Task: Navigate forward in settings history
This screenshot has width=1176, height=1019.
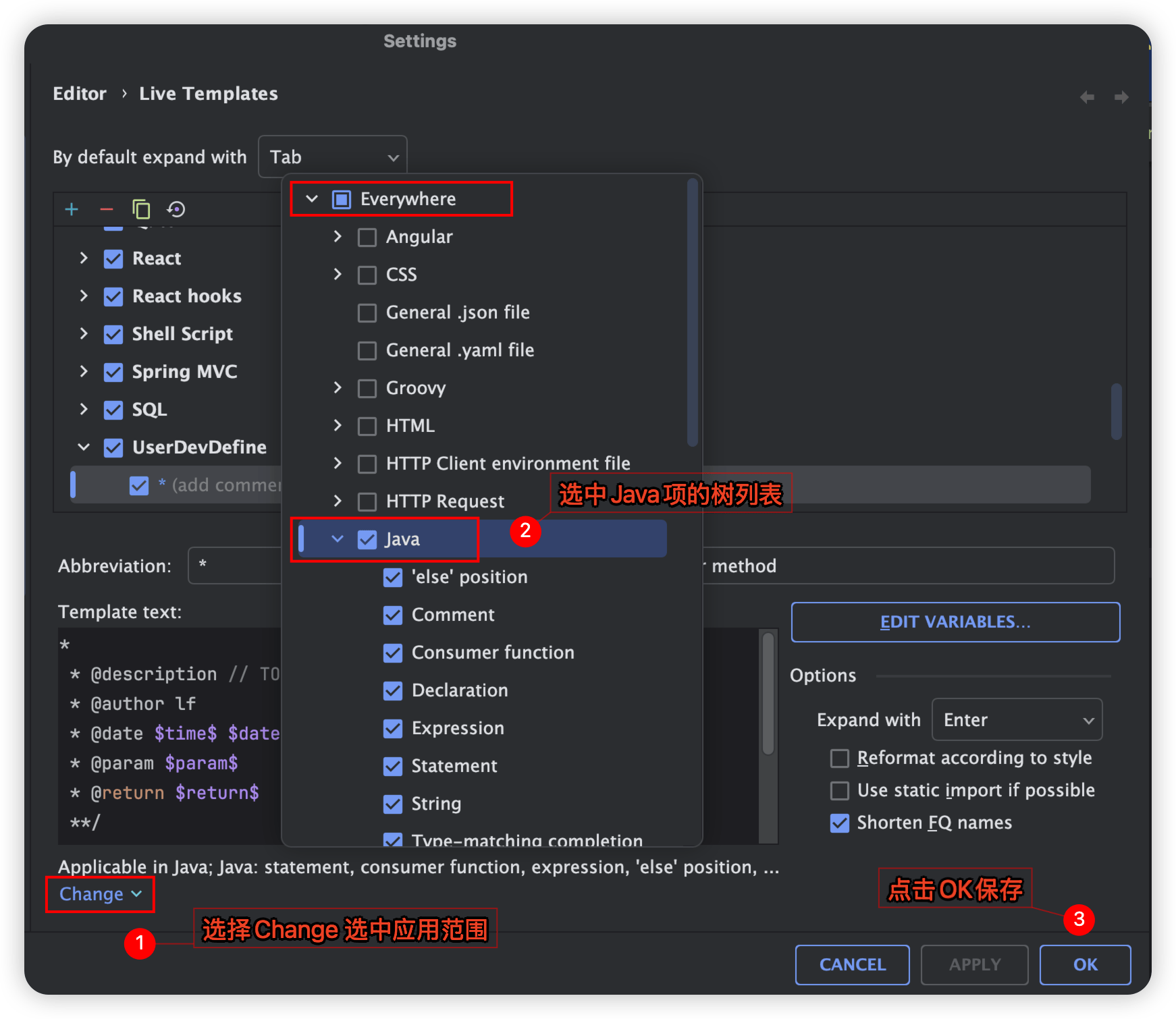Action: pyautogui.click(x=1121, y=97)
